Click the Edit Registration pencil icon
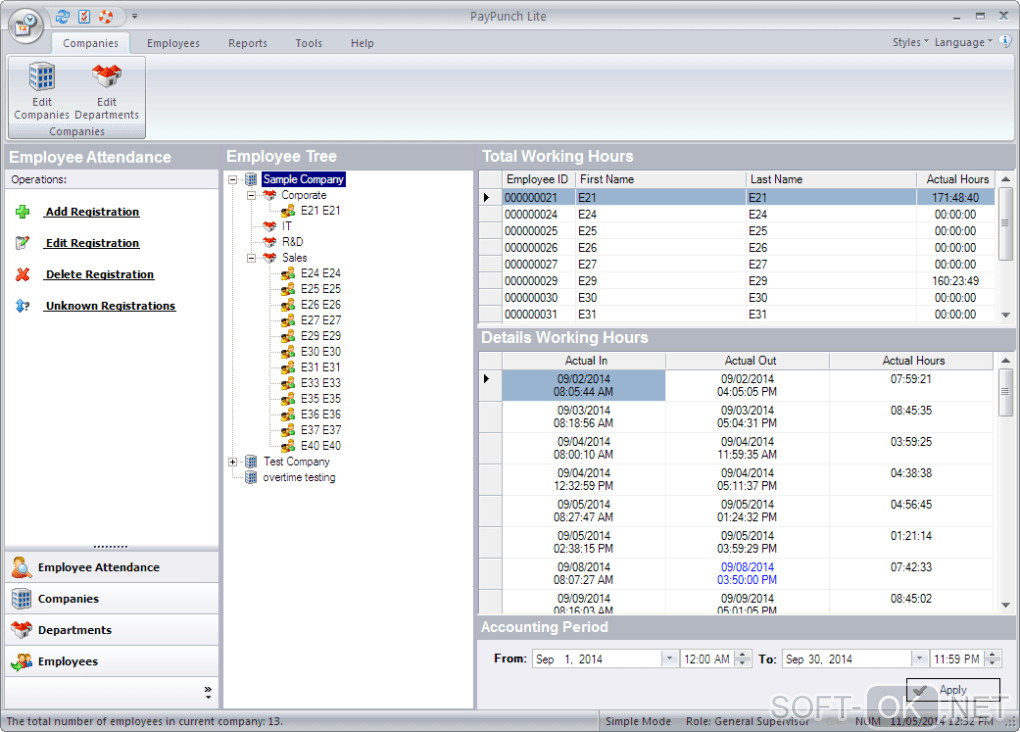The image size is (1020, 732). click(x=23, y=243)
